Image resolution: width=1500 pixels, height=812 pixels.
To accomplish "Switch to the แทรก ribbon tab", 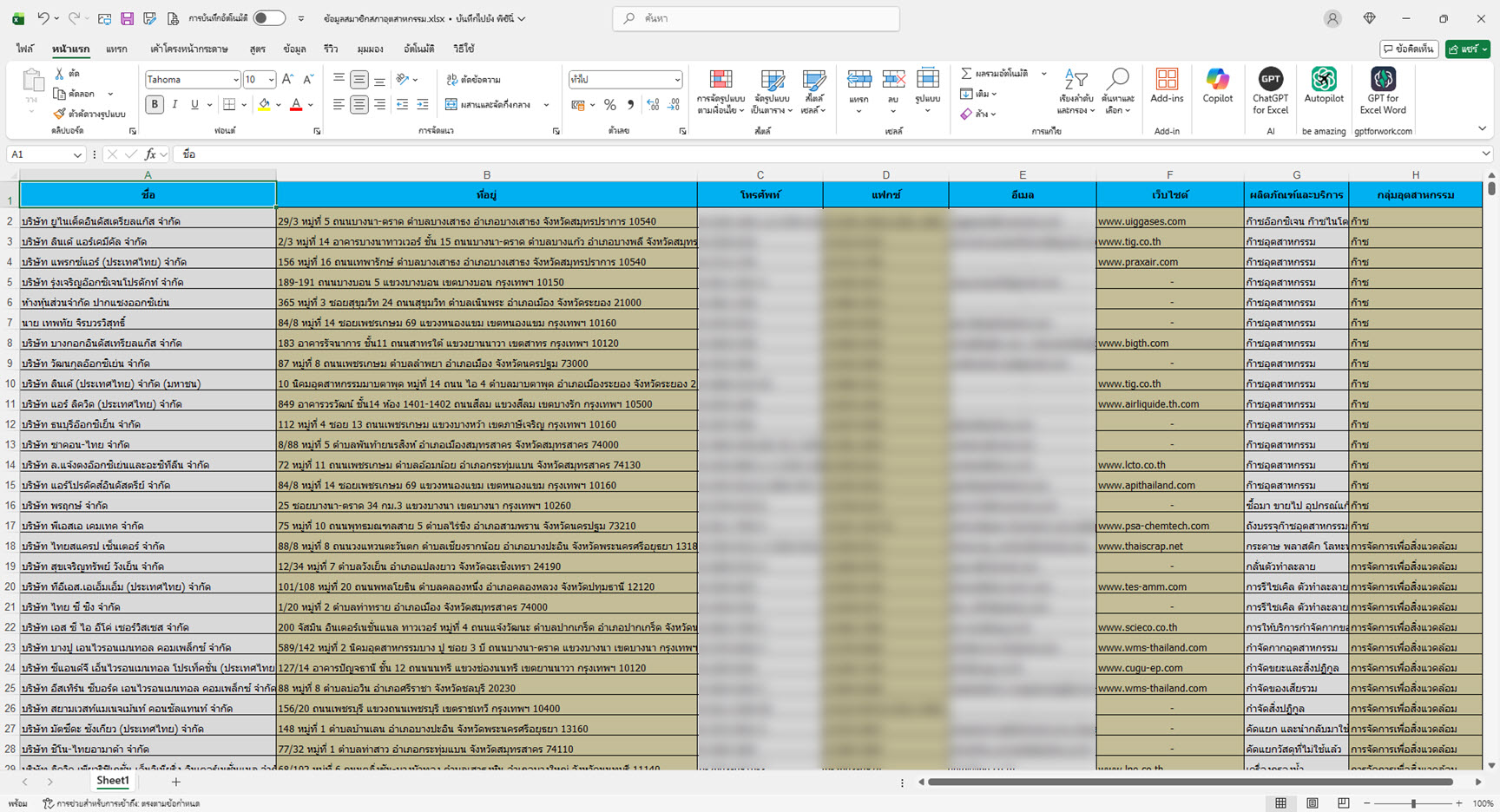I will [116, 49].
